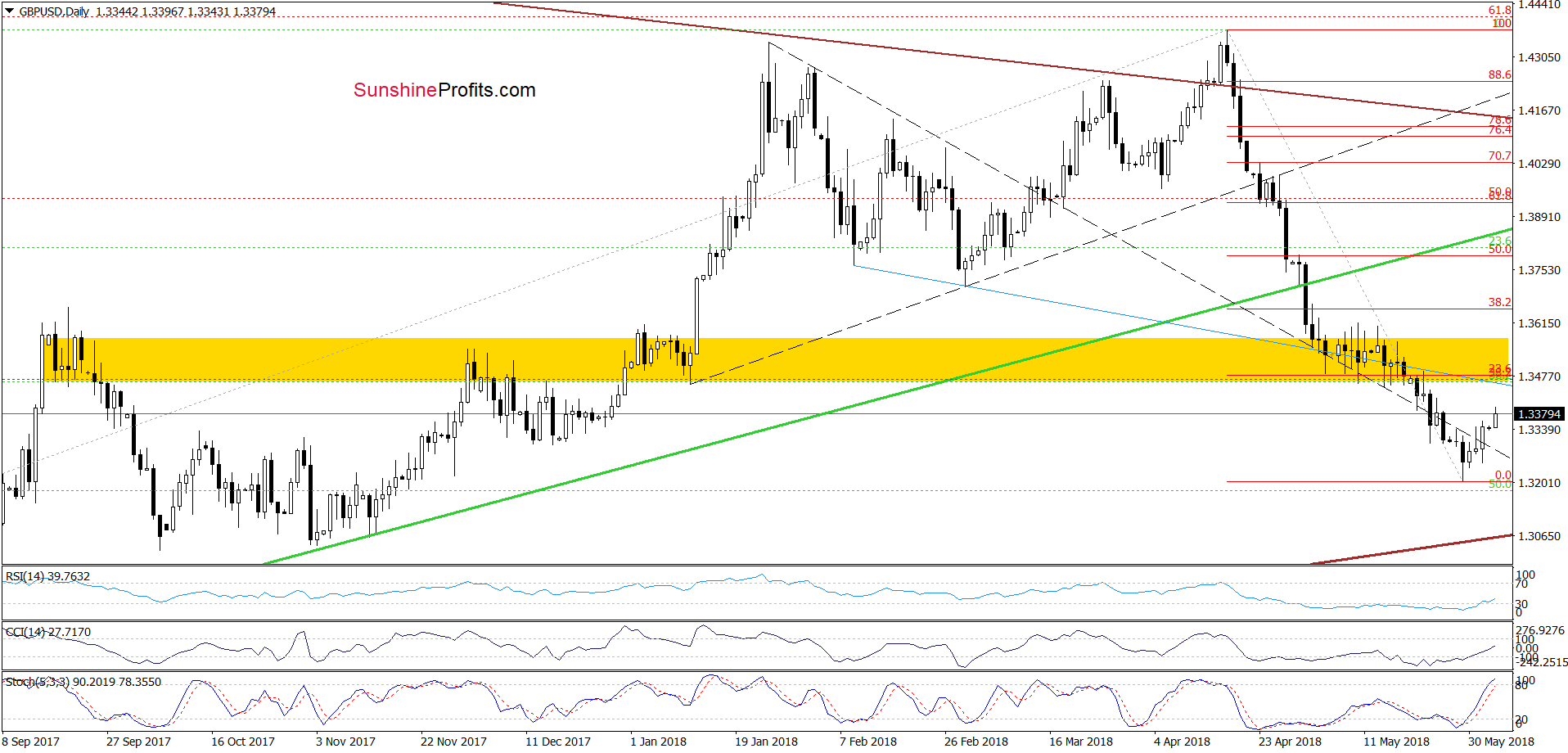Click the 30 May 2018 date label
The width and height of the screenshot is (1568, 753).
point(1501,742)
